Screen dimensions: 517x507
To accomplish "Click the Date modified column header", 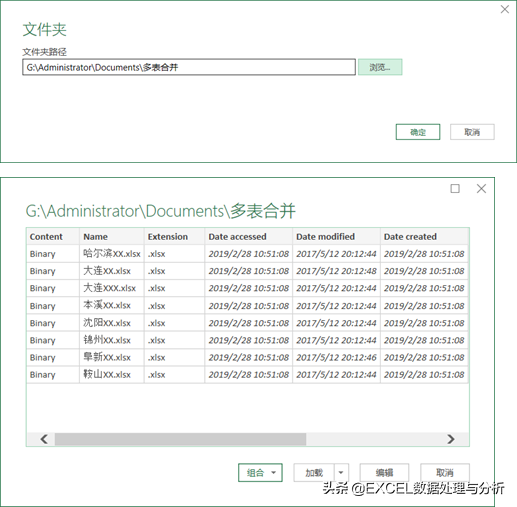I will pyautogui.click(x=325, y=236).
